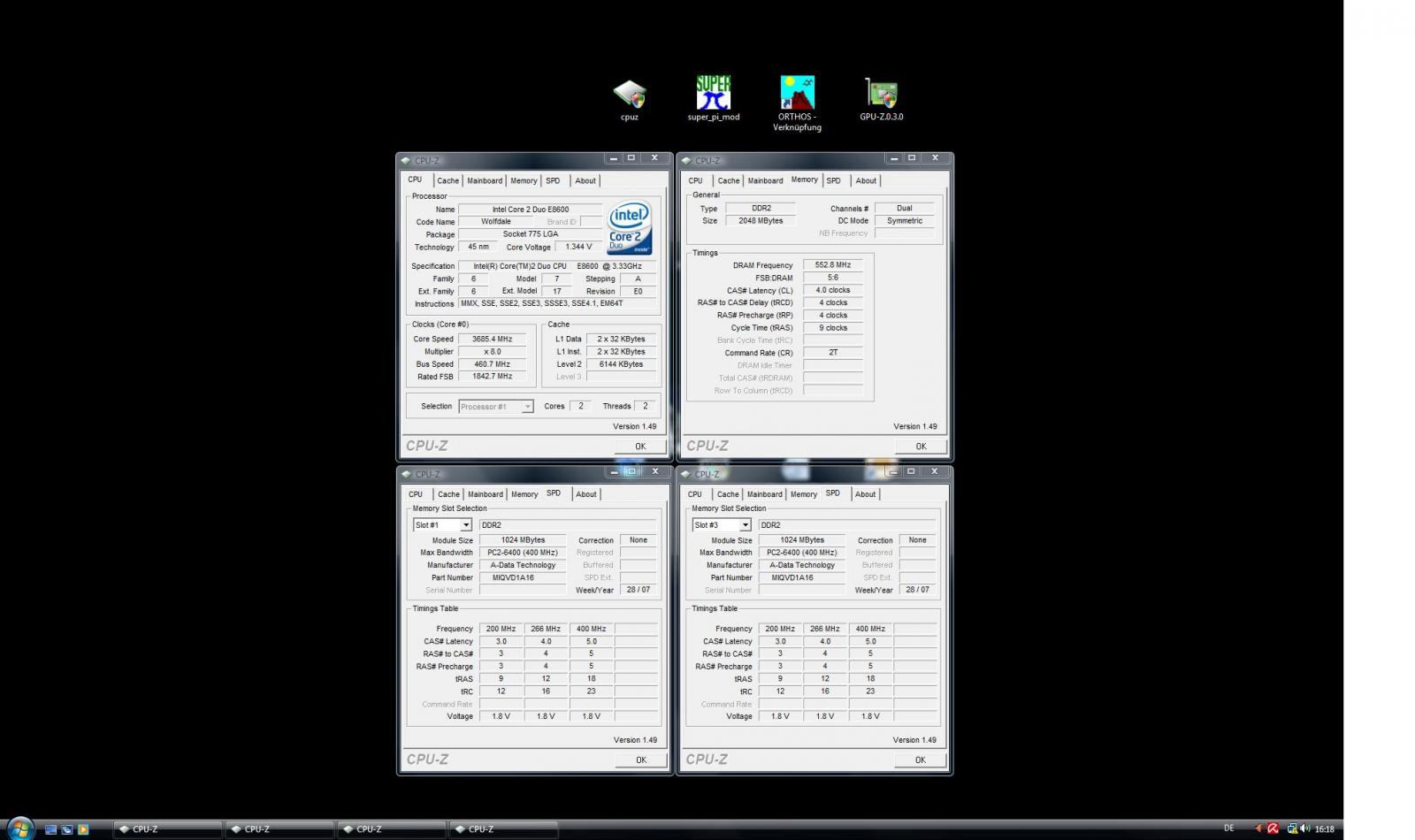Click the memory size value '2048 MBytes'
Image resolution: width=1415 pixels, height=840 pixels.
point(761,221)
